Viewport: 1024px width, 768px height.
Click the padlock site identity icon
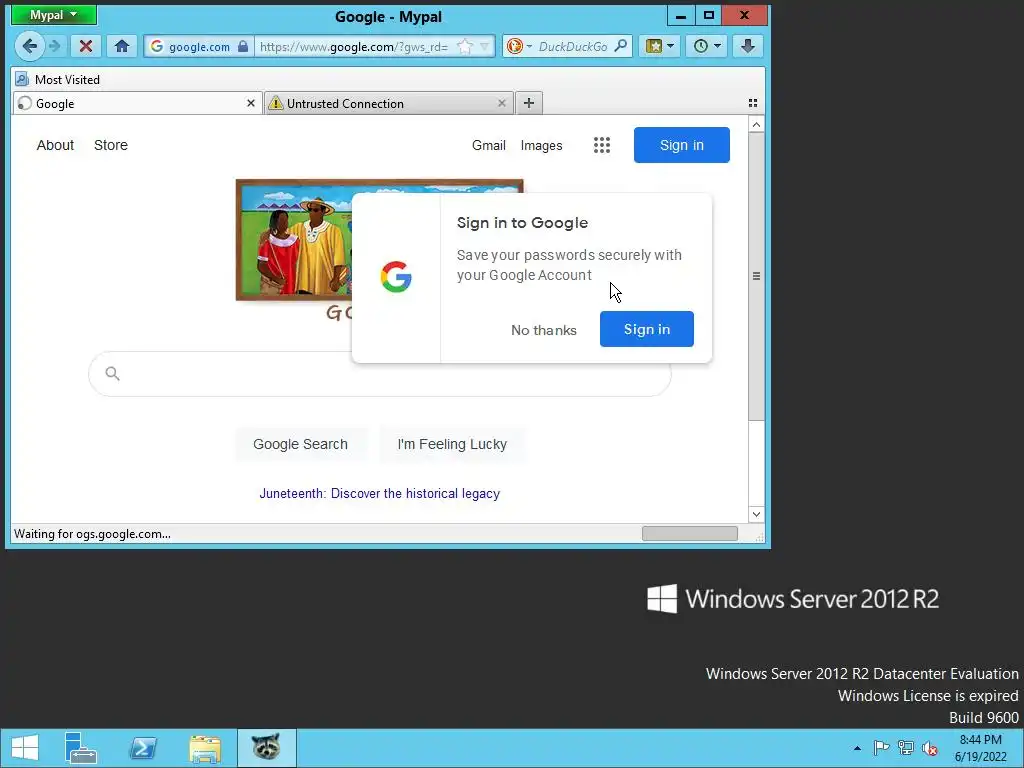[x=243, y=46]
